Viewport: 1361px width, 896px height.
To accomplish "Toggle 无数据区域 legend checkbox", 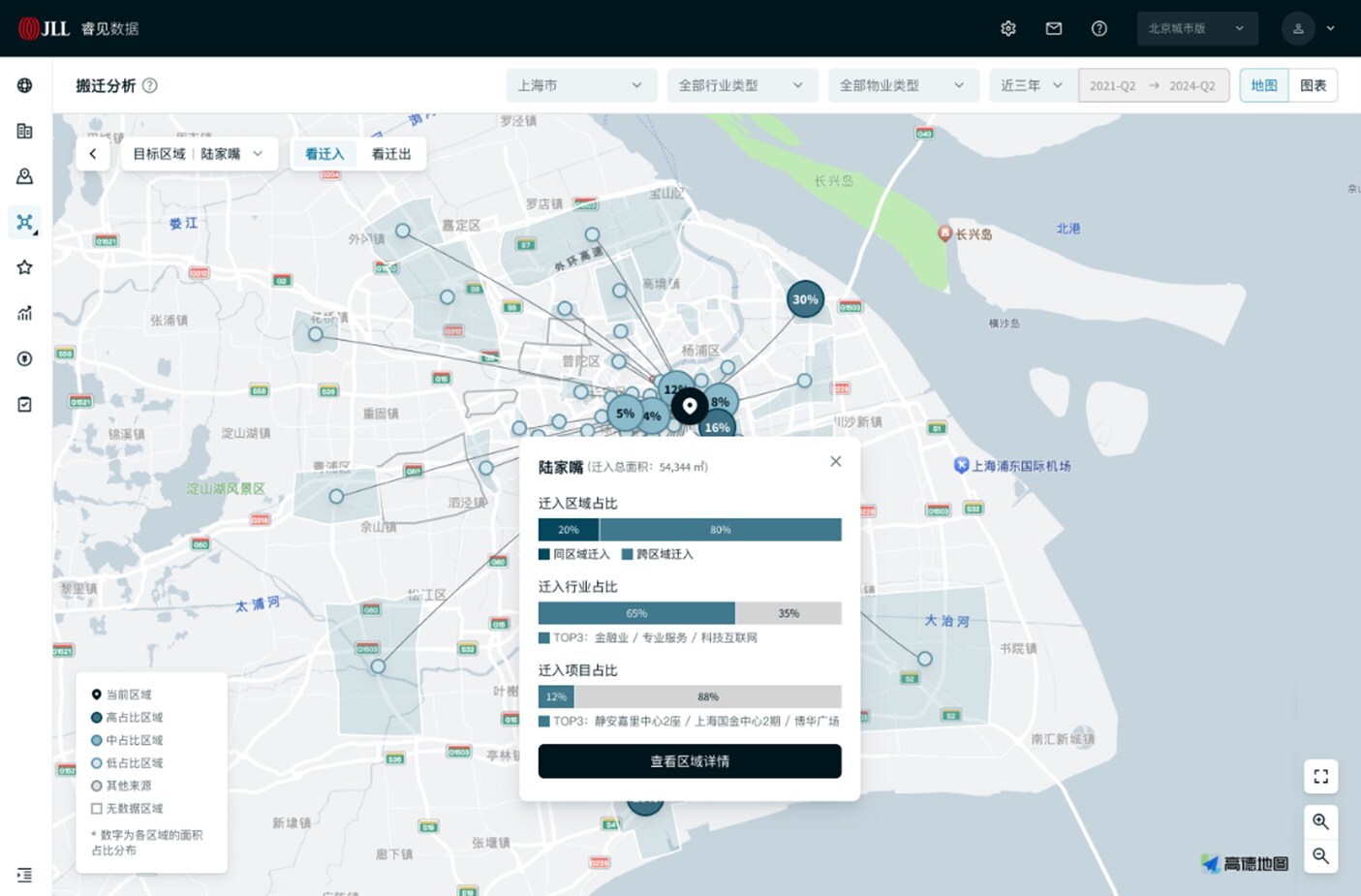I will pos(97,808).
